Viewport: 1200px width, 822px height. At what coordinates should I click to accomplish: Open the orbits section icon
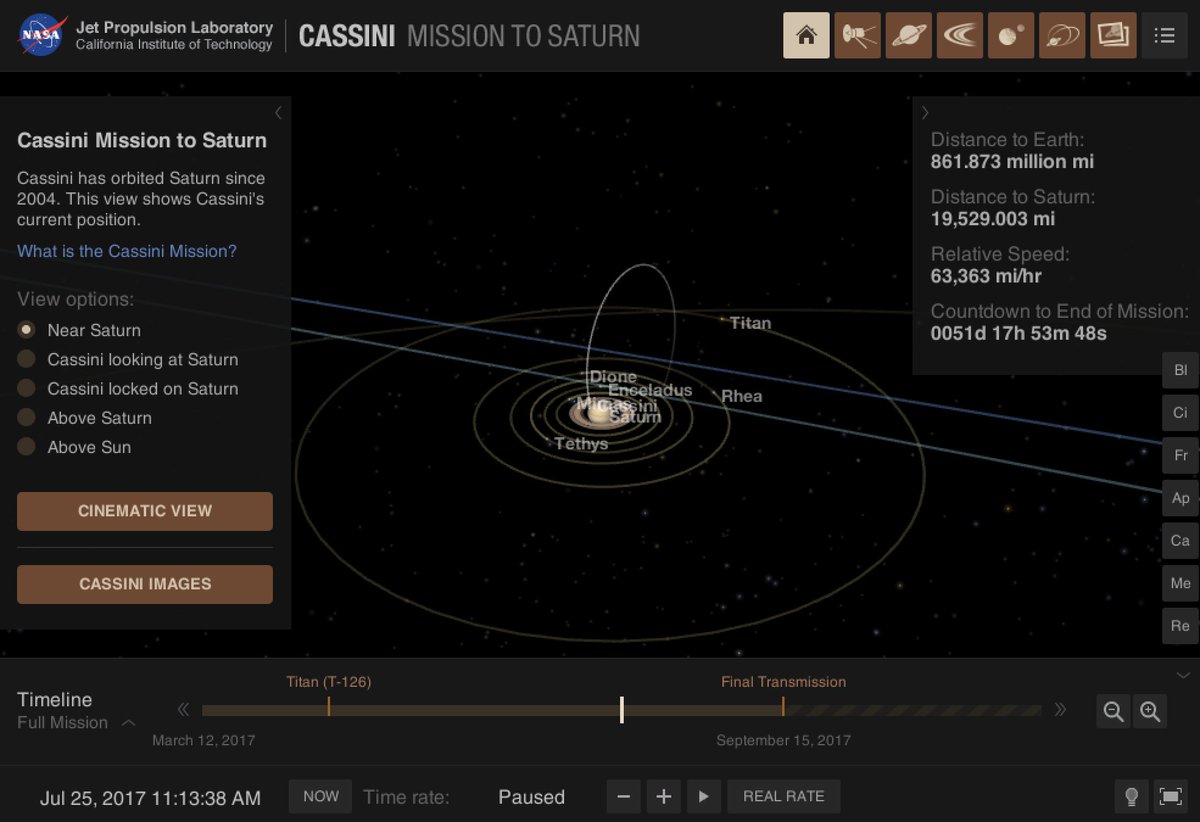point(1062,36)
